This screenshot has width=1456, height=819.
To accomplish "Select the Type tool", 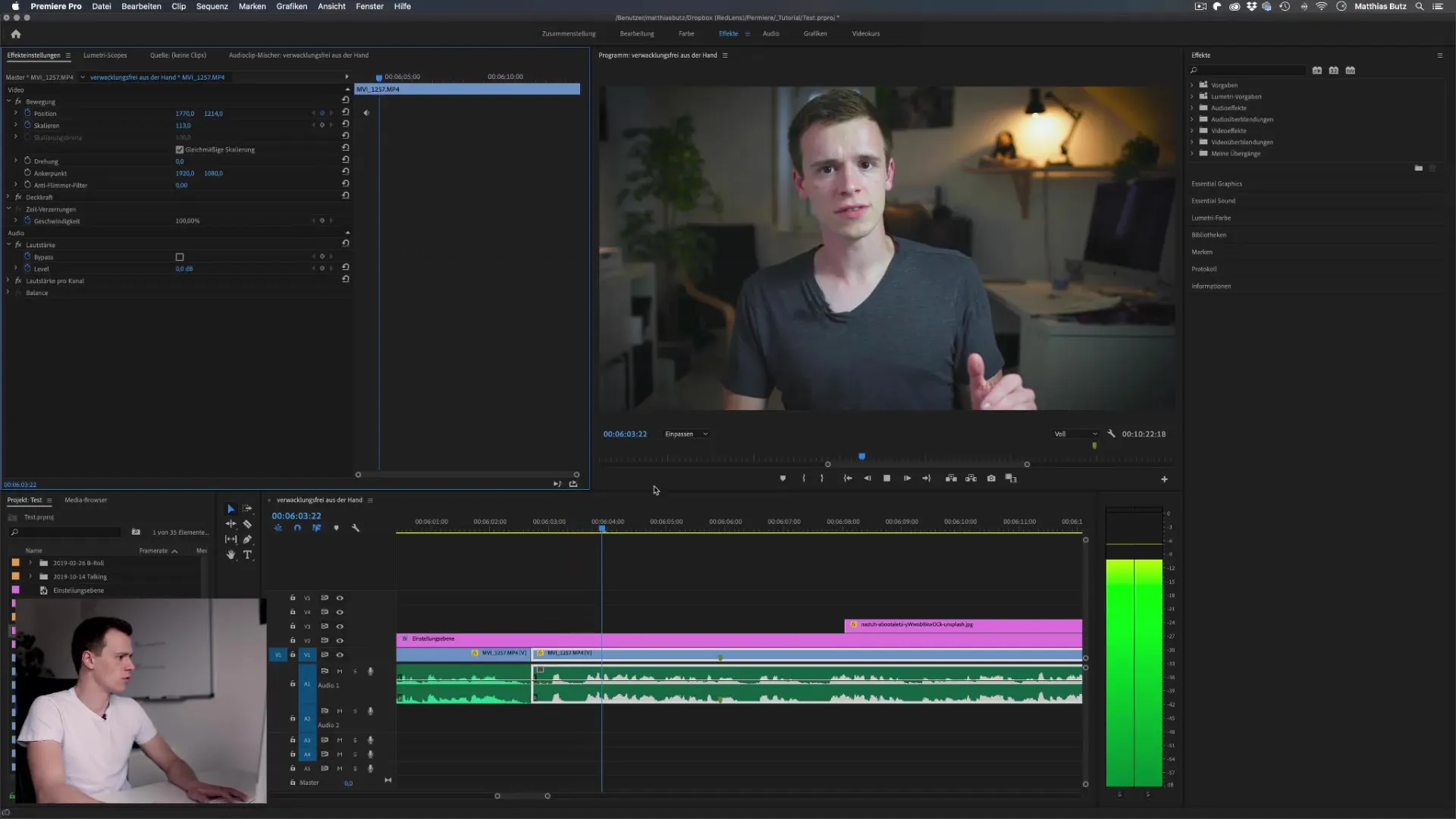I will click(247, 555).
